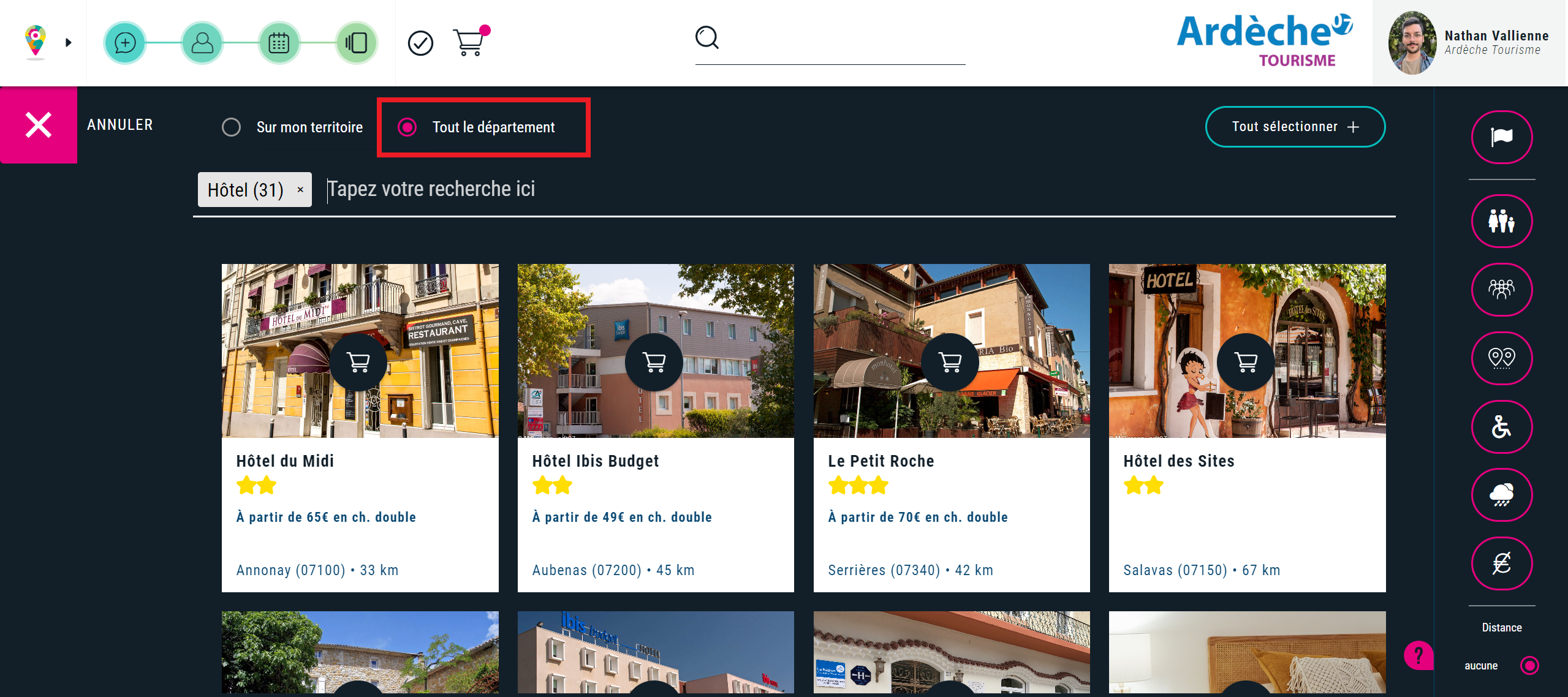Click the 'Tout sélectionner' button

(x=1295, y=127)
